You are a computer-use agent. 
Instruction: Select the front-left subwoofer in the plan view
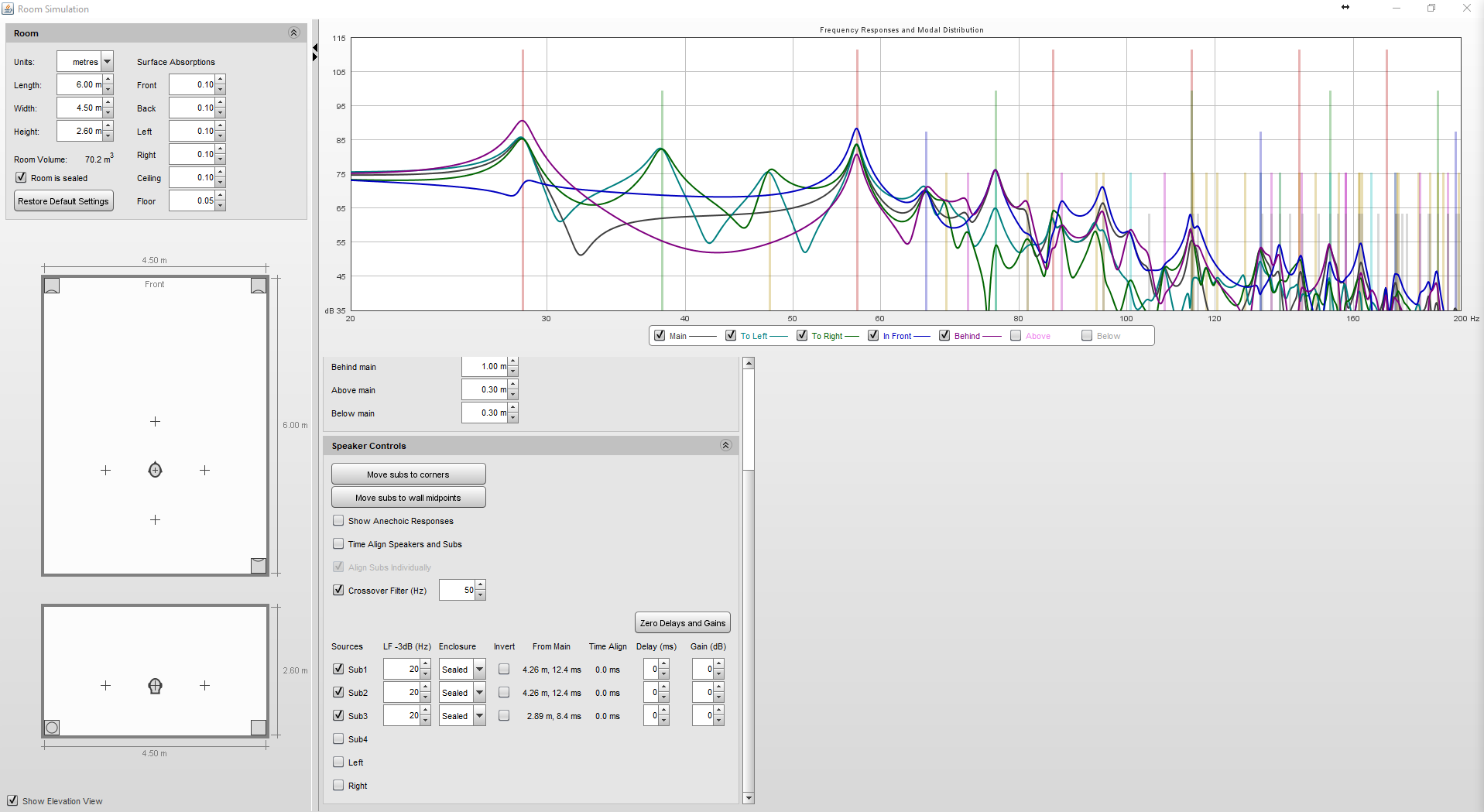[52, 286]
